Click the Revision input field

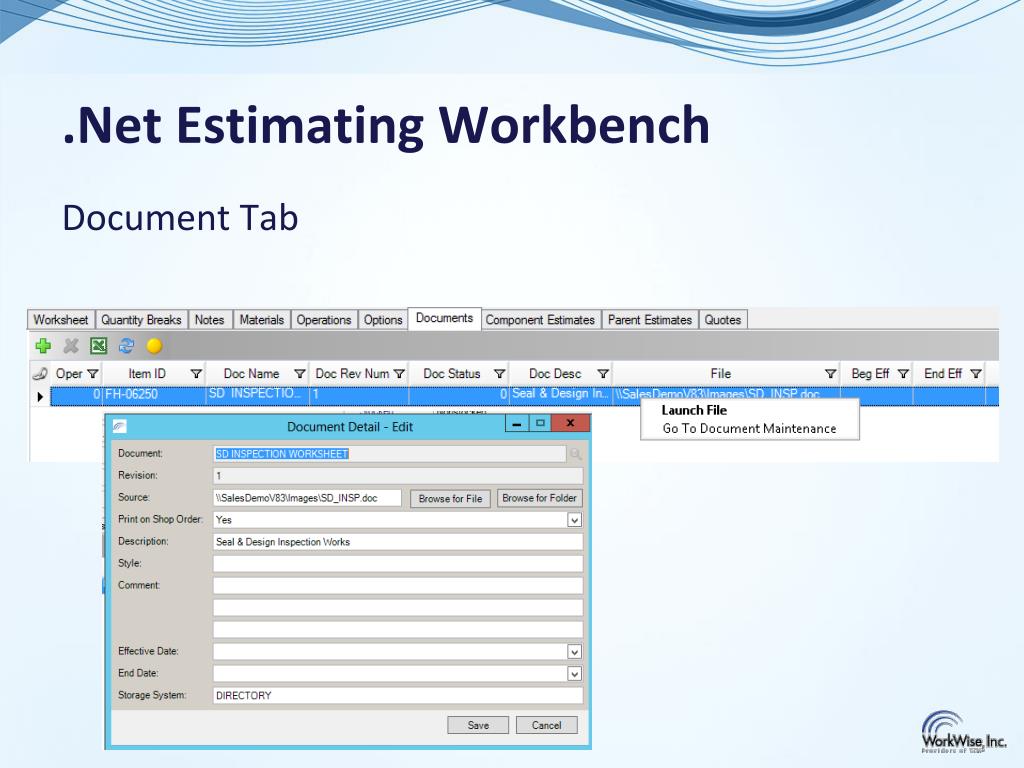click(398, 475)
